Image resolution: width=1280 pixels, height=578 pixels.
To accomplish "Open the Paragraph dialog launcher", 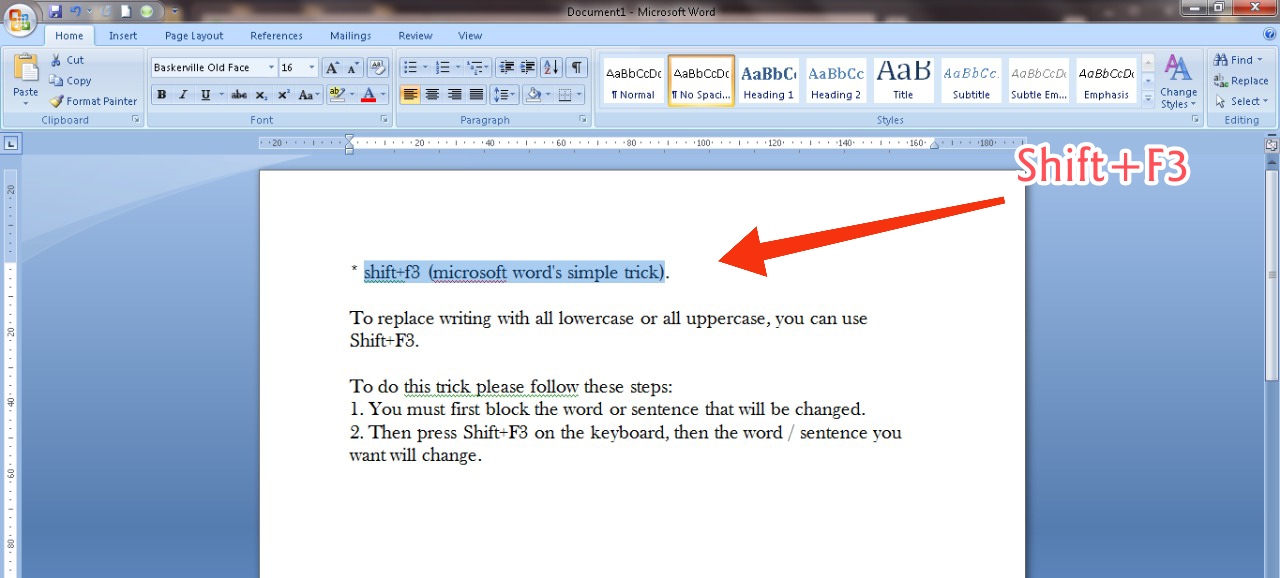I will pos(583,120).
